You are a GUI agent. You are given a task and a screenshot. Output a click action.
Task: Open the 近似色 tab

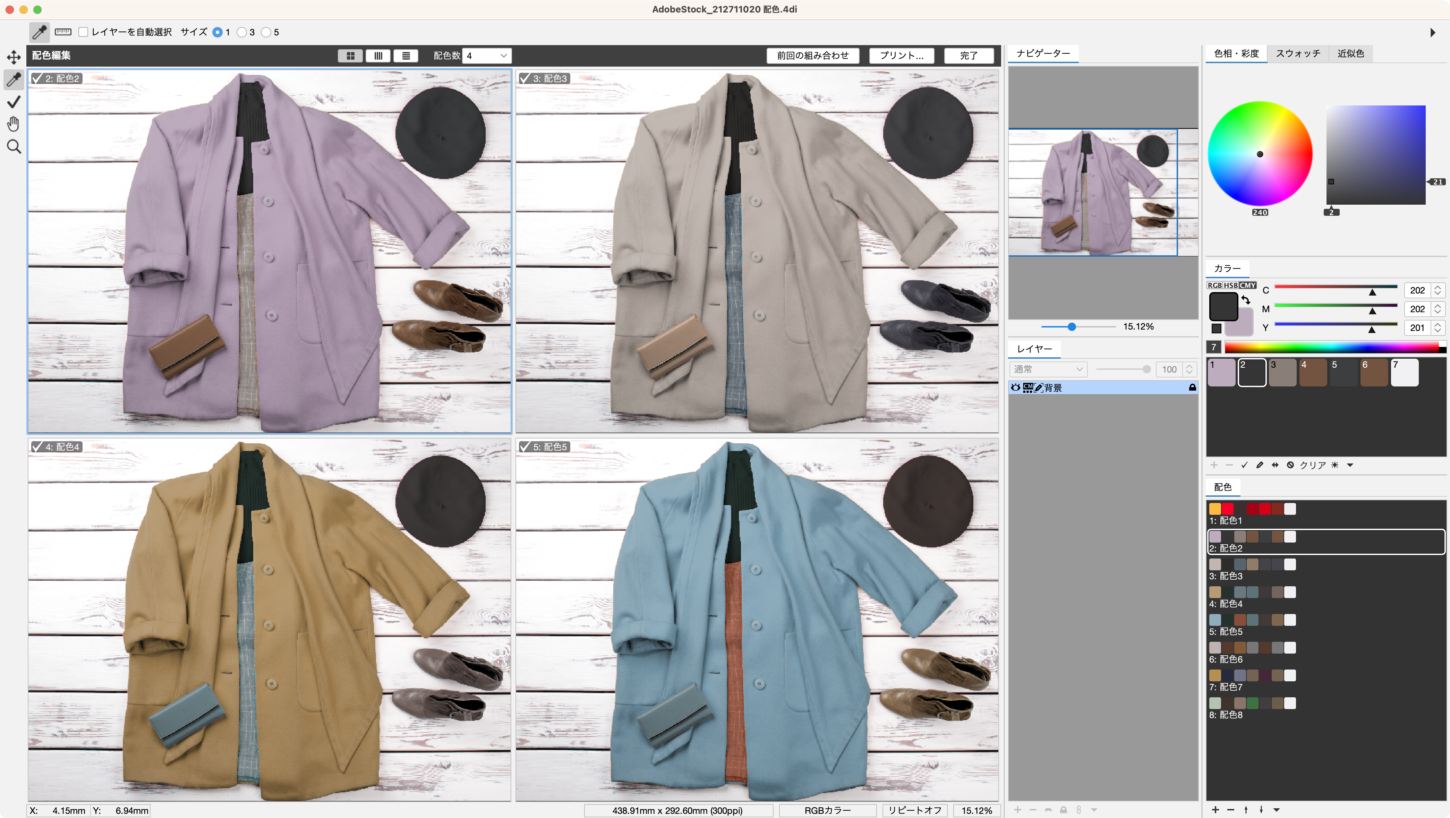[1350, 54]
